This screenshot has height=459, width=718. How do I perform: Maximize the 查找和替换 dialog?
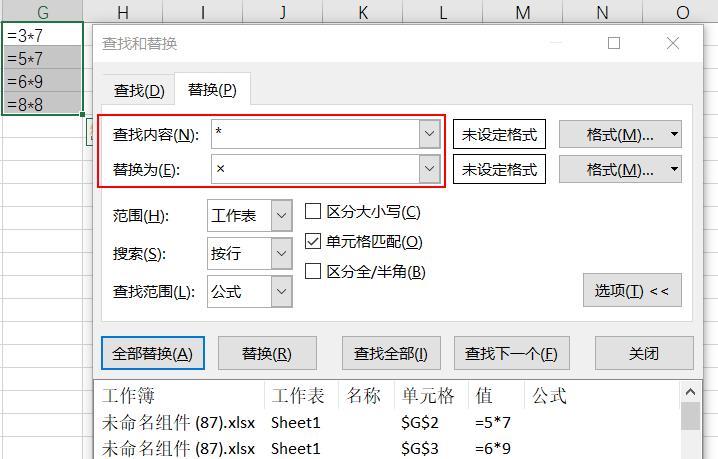[x=614, y=43]
